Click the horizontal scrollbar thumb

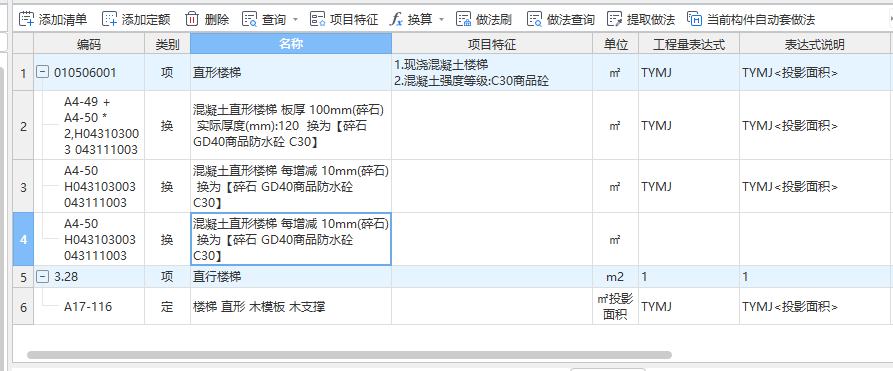(x=349, y=354)
